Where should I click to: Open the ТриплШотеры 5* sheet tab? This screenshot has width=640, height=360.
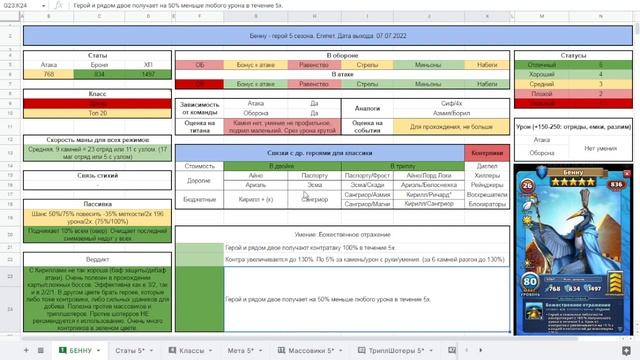pyautogui.click(x=396, y=350)
